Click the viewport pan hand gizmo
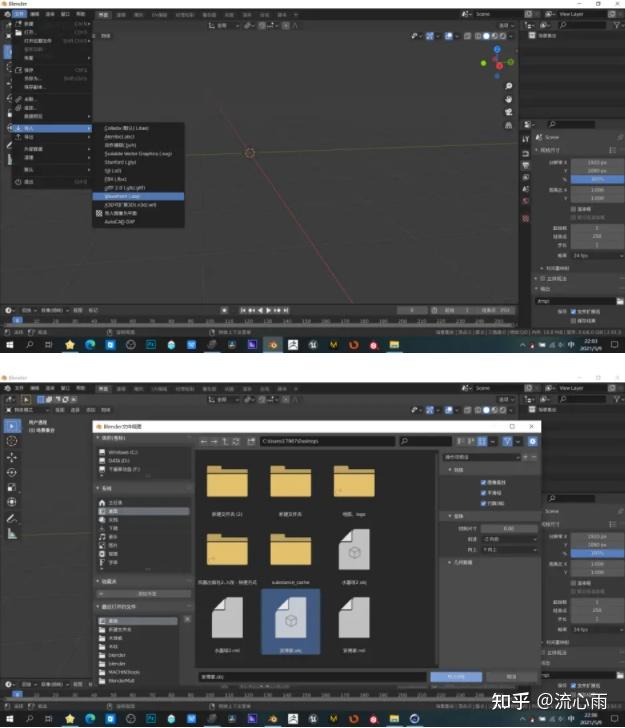The width and height of the screenshot is (625, 728). pyautogui.click(x=508, y=99)
